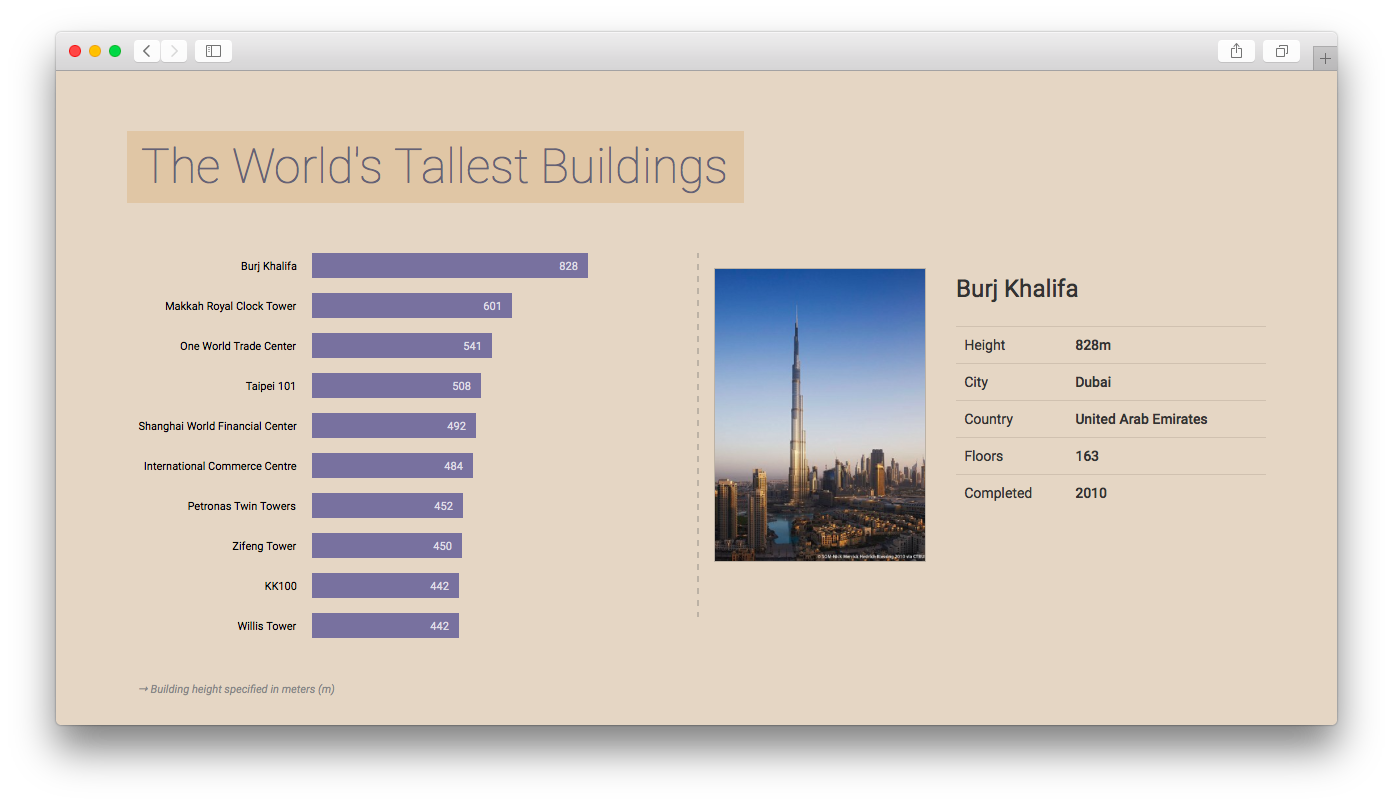Click the Makkah Royal Clock Tower label
1393x805 pixels.
[231, 306]
